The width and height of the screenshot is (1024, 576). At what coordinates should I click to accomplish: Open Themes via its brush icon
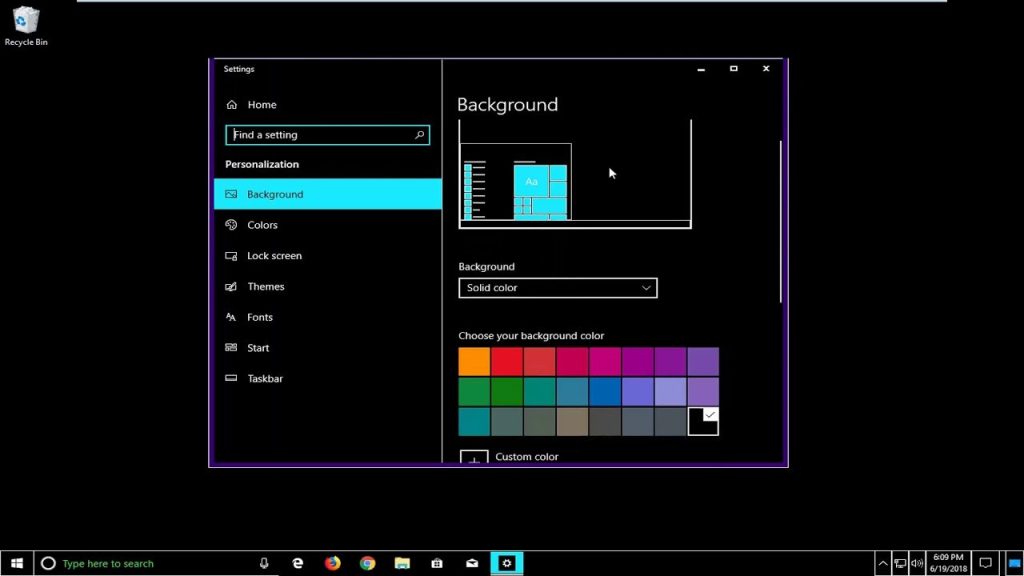pyautogui.click(x=231, y=286)
